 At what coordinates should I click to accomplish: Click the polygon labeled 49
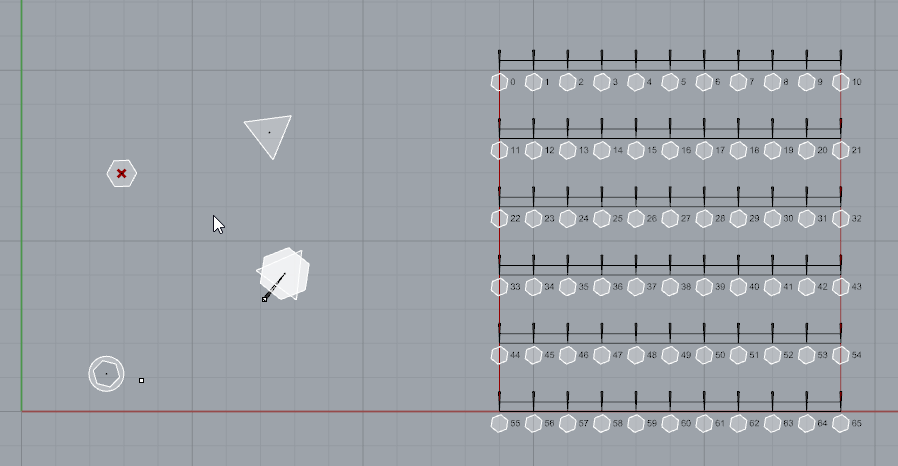(670, 355)
